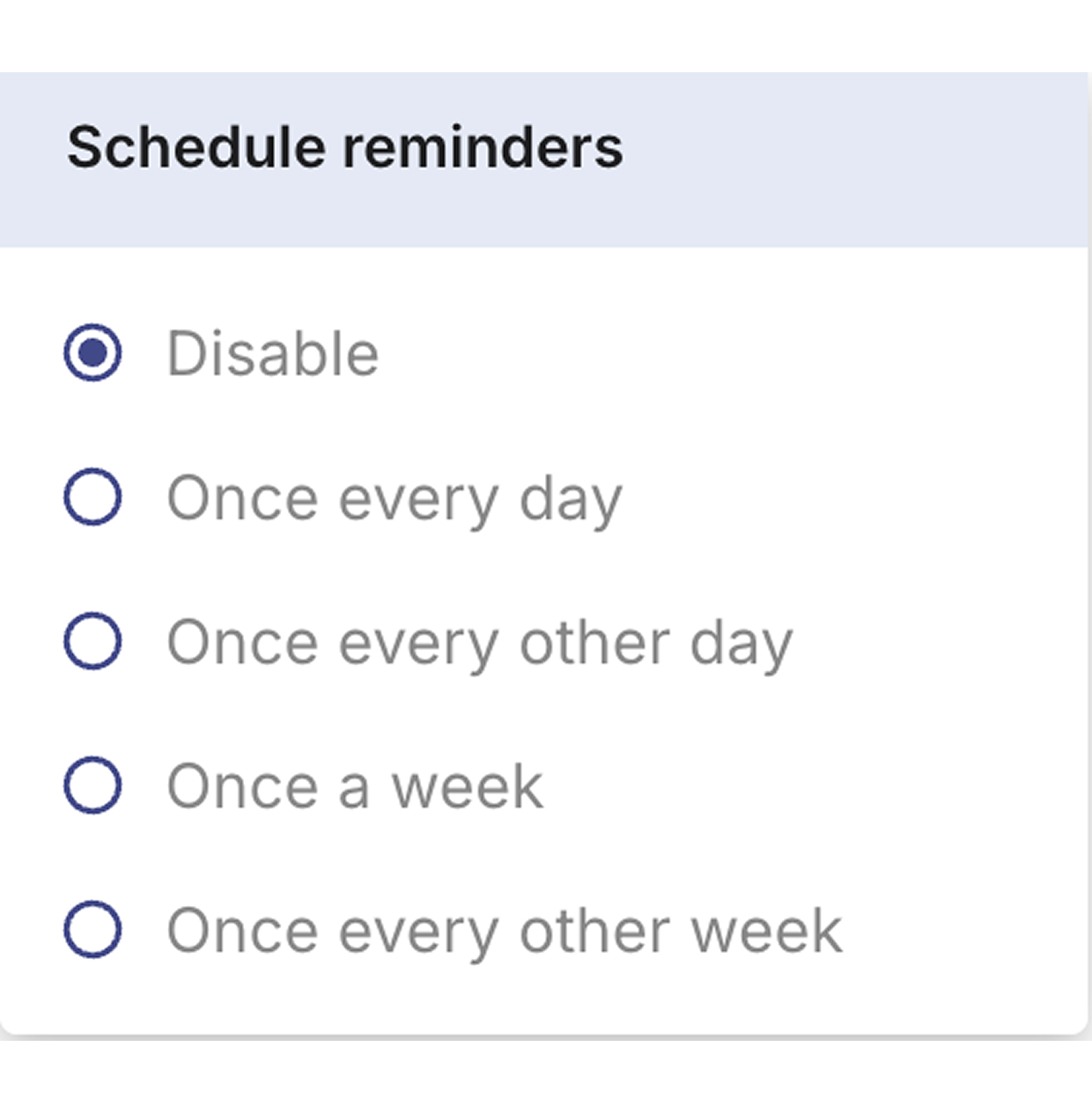Image resolution: width=1092 pixels, height=1113 pixels.
Task: Click the filled dot inside Disable radio
Action: (92, 353)
